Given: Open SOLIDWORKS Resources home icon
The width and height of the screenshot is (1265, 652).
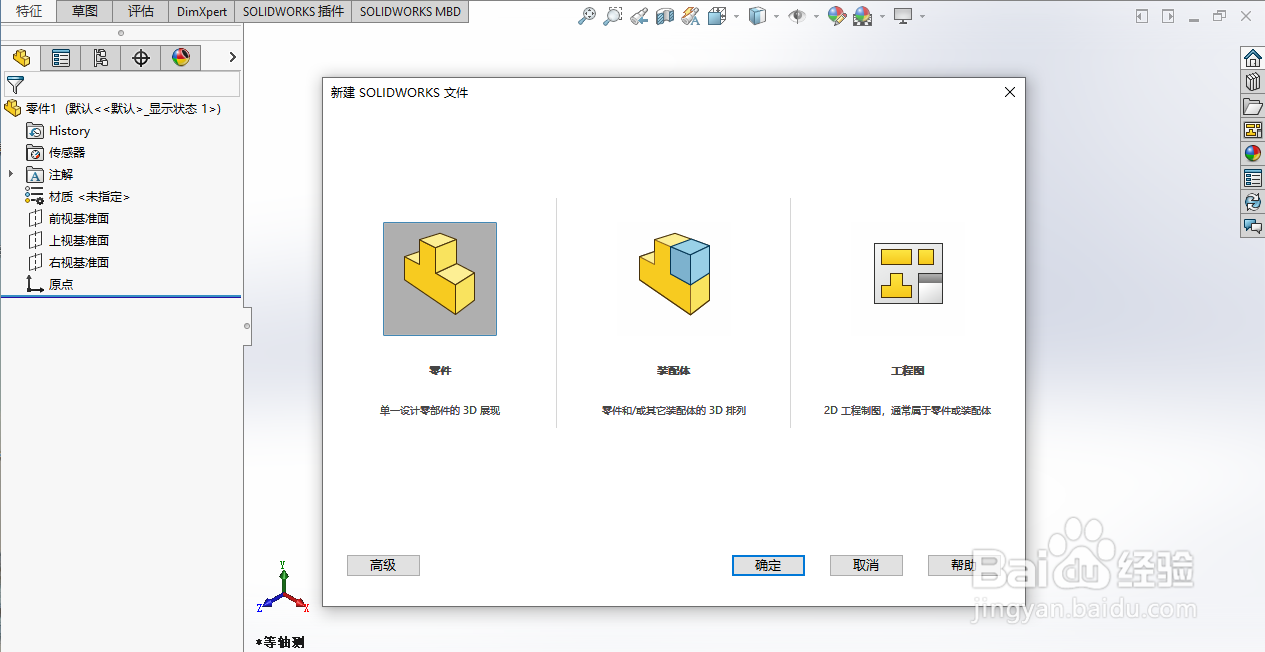Looking at the screenshot, I should click(x=1252, y=58).
